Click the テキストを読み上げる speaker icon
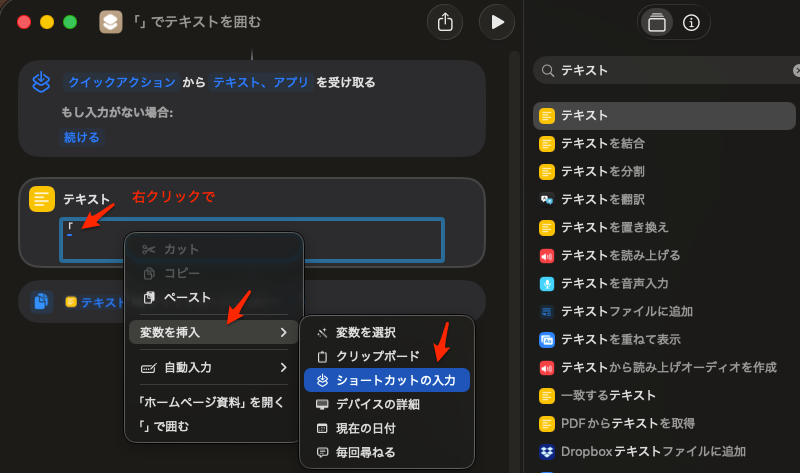This screenshot has height=473, width=800. (547, 256)
